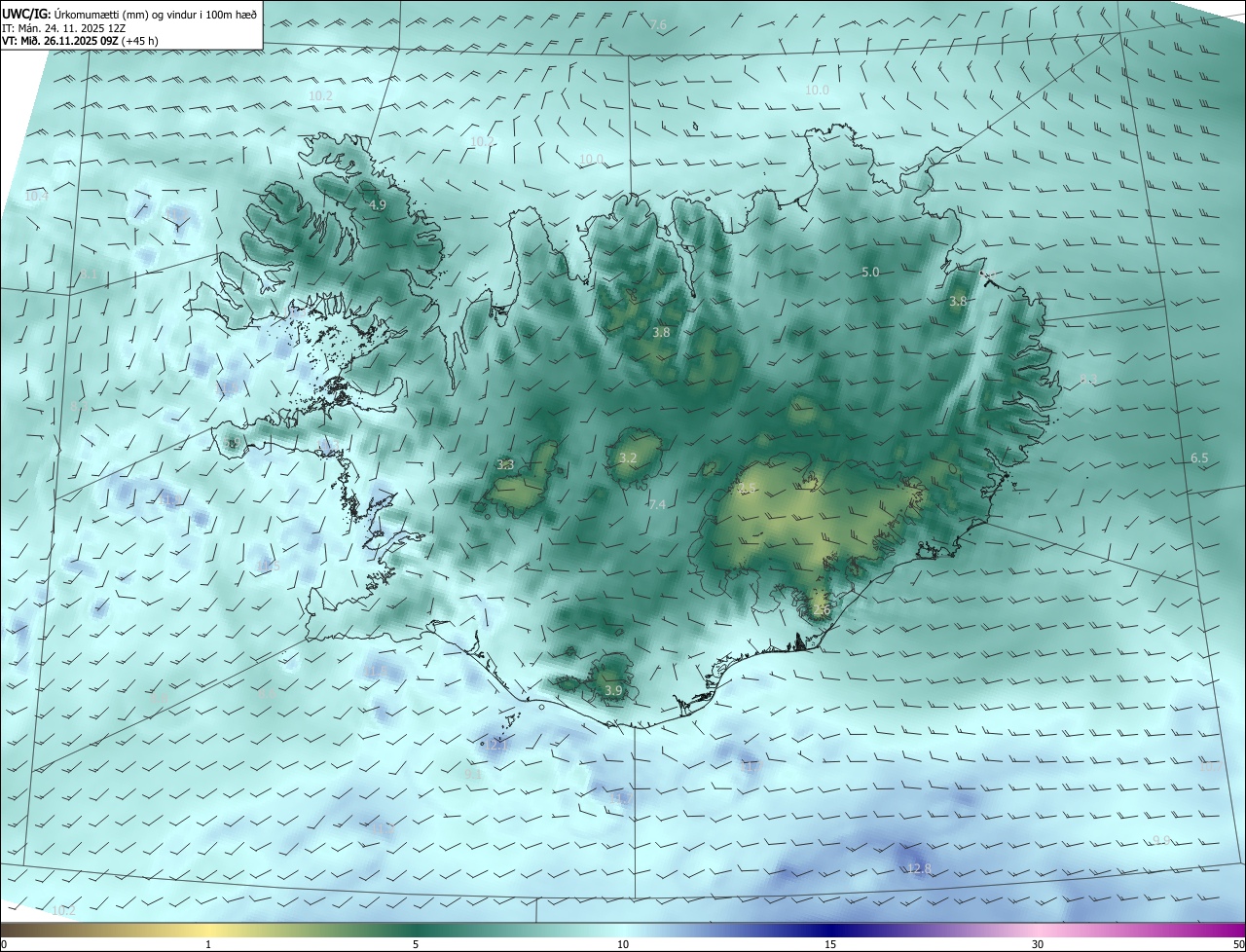Click the 10 tick on the color scale

click(x=623, y=944)
